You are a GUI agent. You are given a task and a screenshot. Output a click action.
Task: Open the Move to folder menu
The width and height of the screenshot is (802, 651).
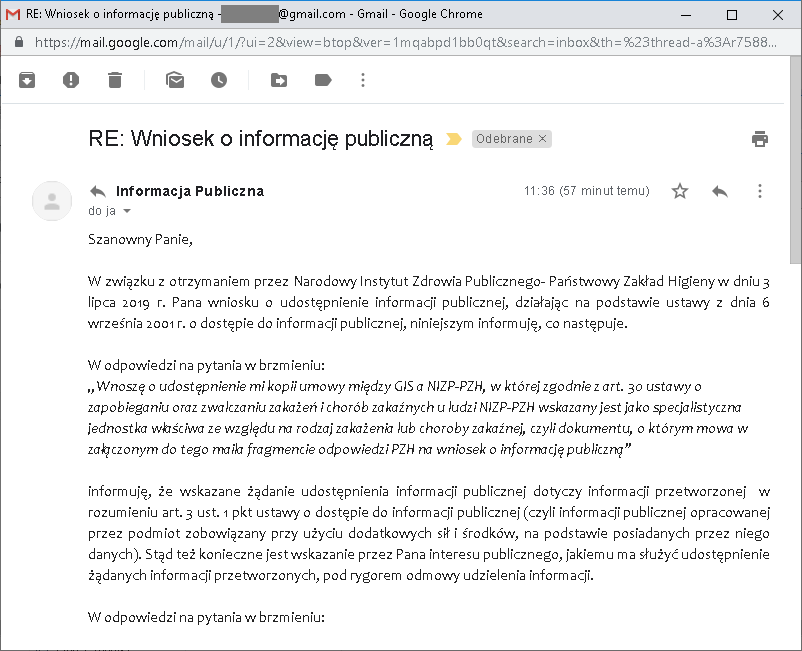pos(279,80)
